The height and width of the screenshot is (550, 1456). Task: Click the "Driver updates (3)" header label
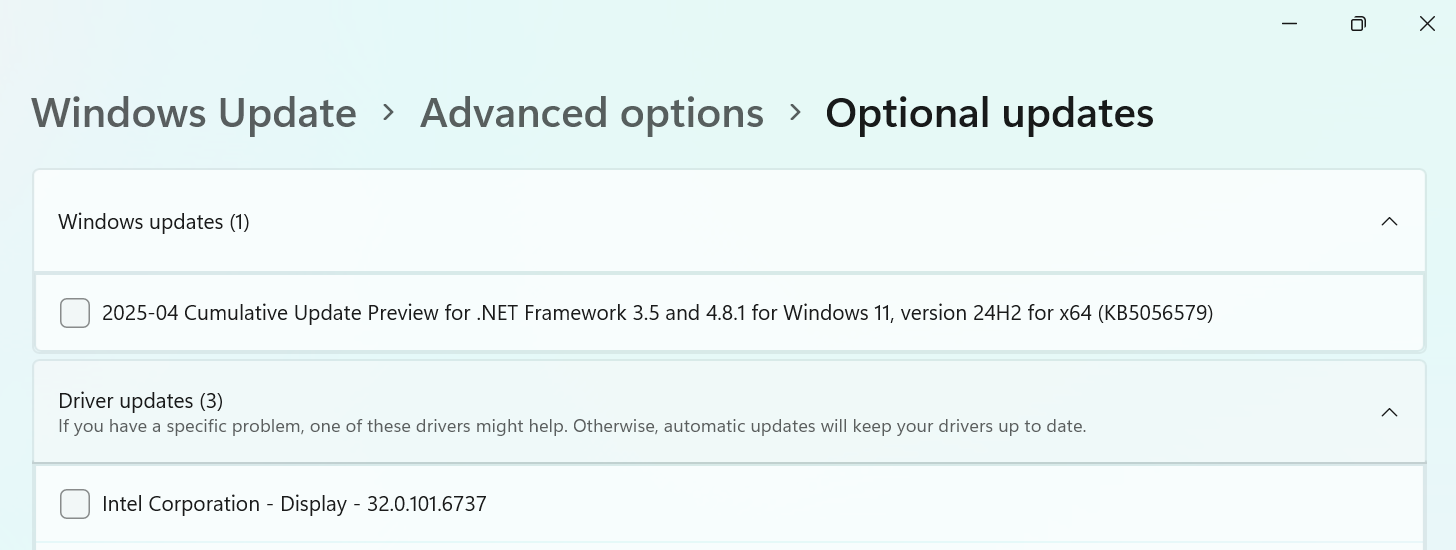pos(140,401)
